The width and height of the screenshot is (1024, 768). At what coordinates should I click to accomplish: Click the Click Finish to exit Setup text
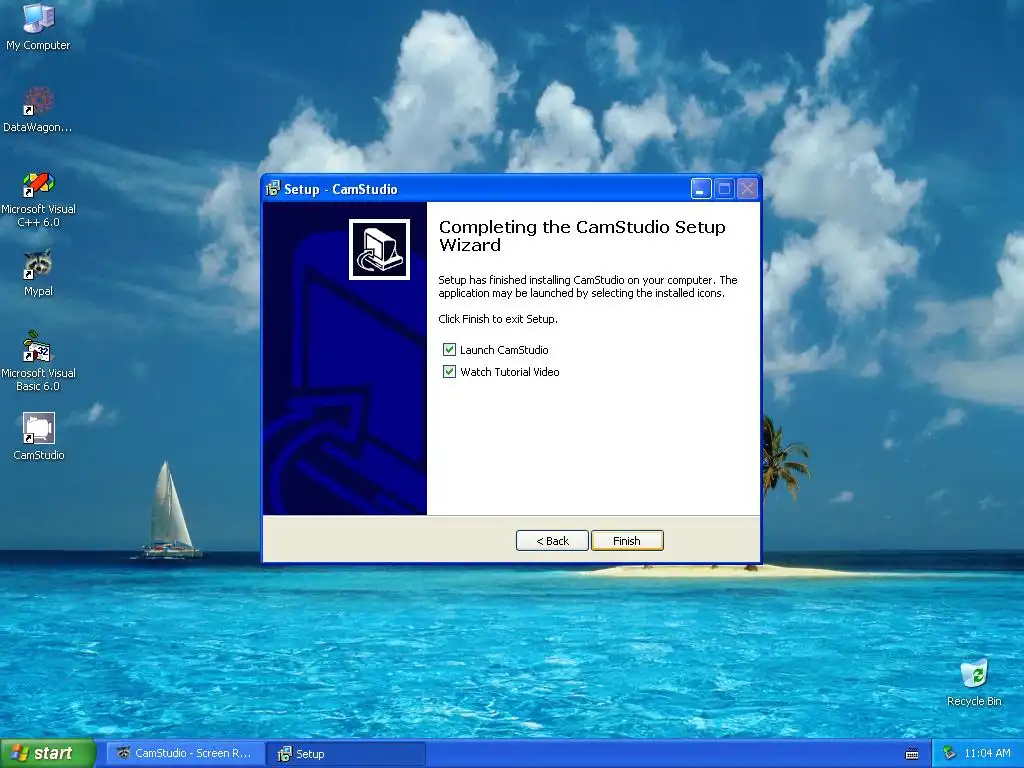(x=498, y=319)
